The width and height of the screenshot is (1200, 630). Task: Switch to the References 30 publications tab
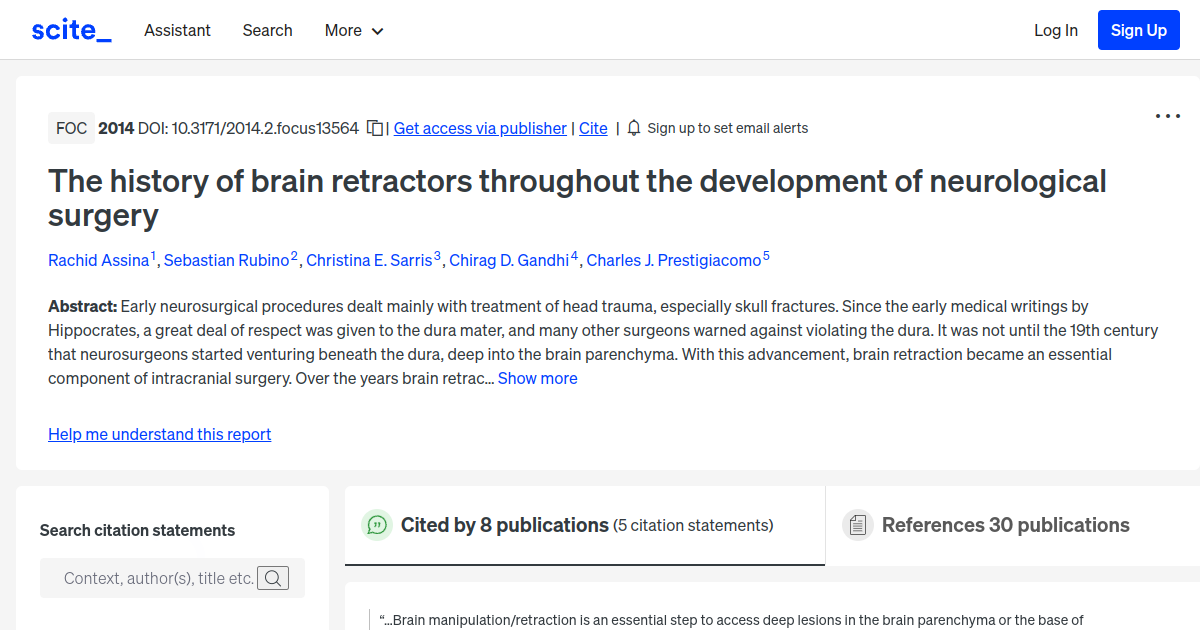1005,524
